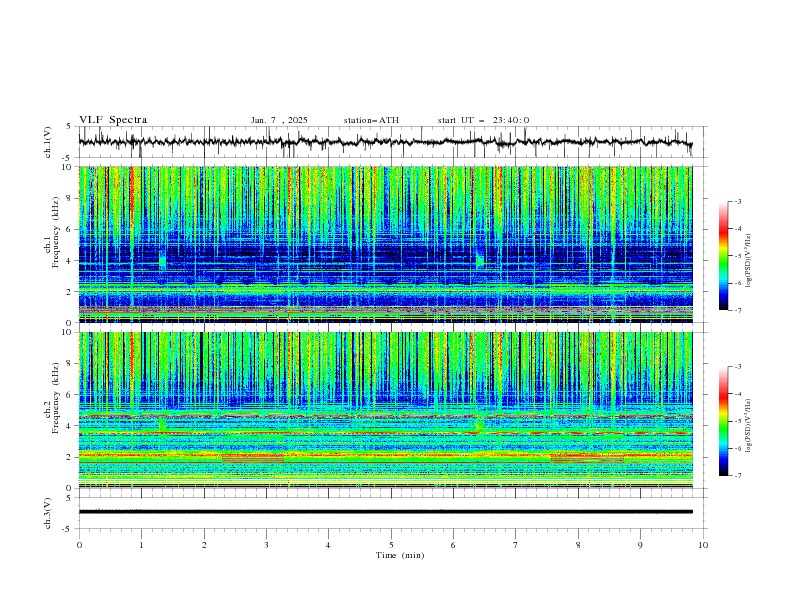Screen dimensions: 792x612
Task: Click the "station=ATH" header label
Action: point(371,120)
